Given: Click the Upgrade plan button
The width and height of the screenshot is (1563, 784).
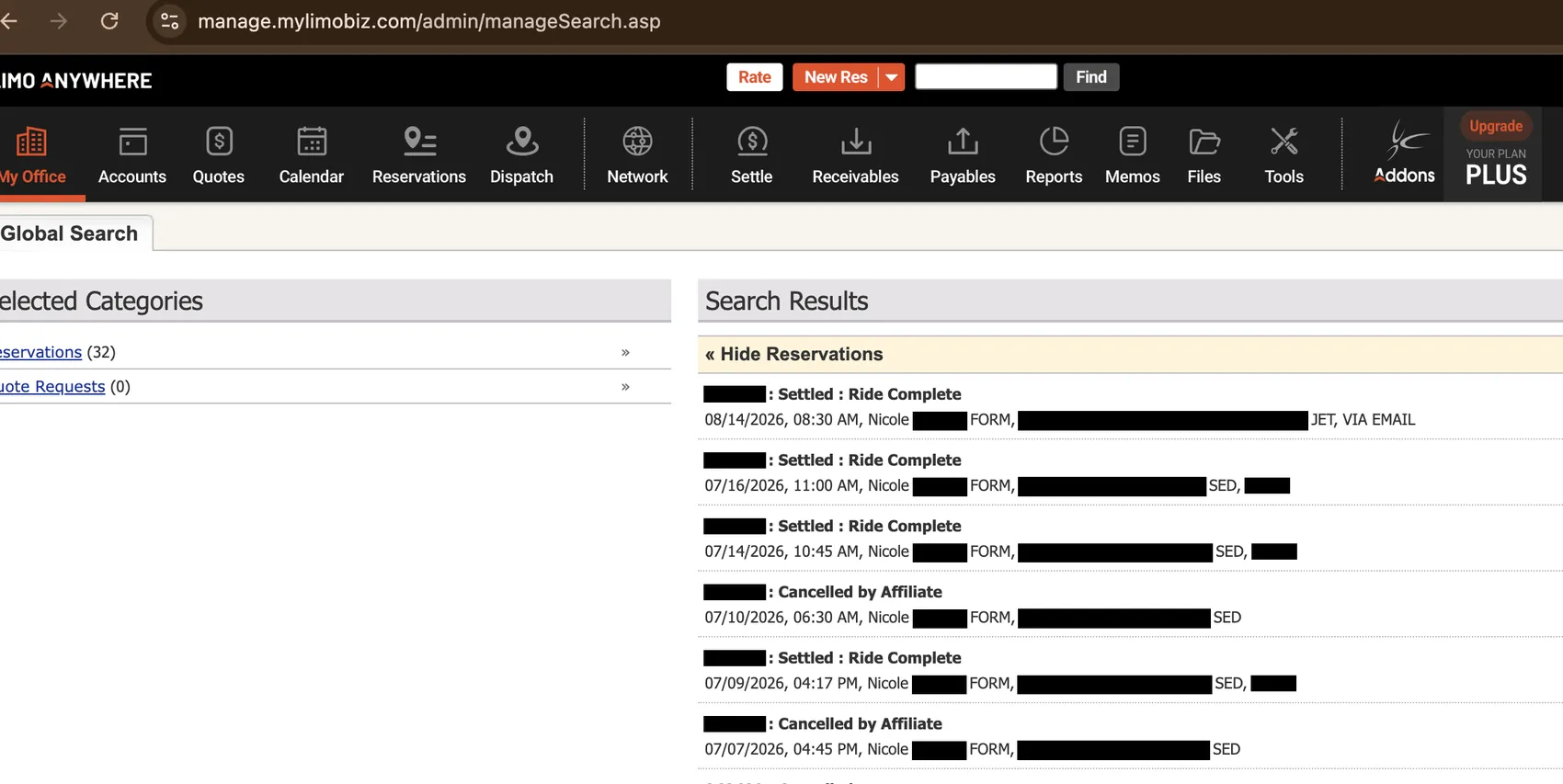Looking at the screenshot, I should (1496, 126).
